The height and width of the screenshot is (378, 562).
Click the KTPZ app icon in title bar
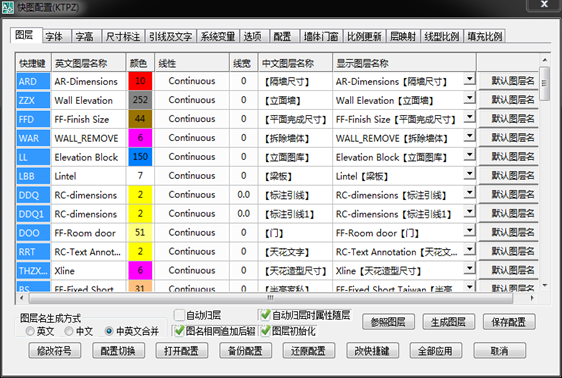coord(7,8)
